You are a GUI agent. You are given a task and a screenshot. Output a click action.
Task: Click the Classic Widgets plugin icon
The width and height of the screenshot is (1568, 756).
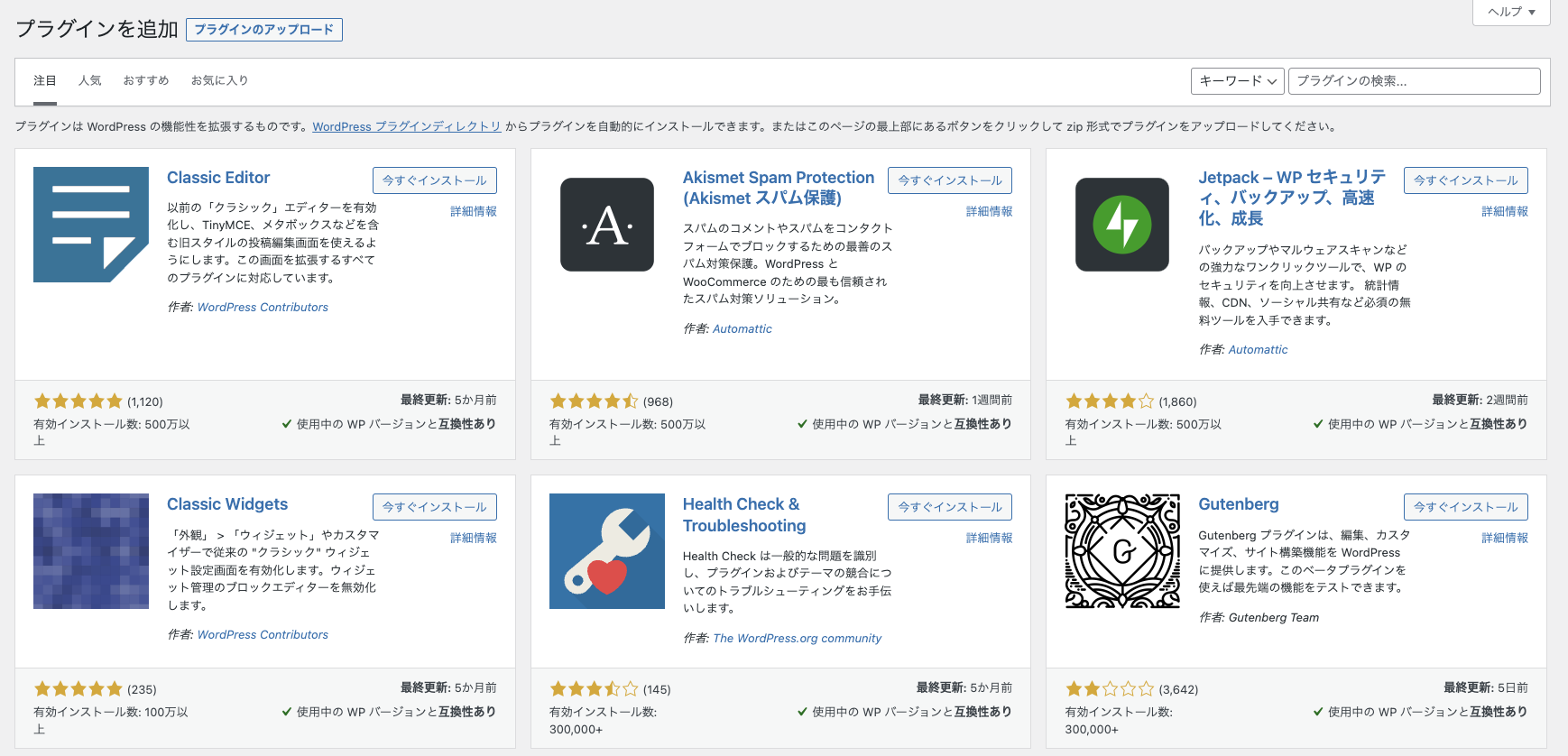[x=91, y=551]
